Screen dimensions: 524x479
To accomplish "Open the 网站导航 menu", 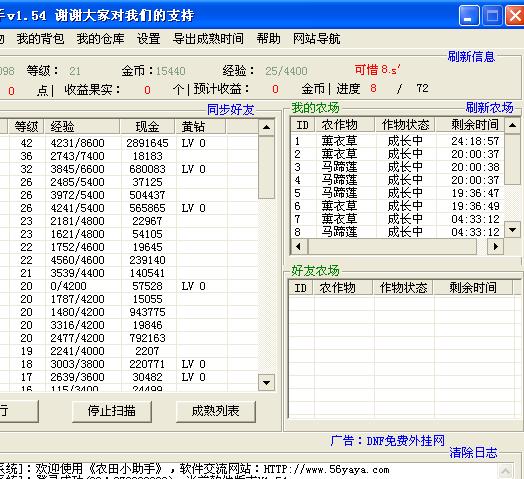I will coord(316,39).
